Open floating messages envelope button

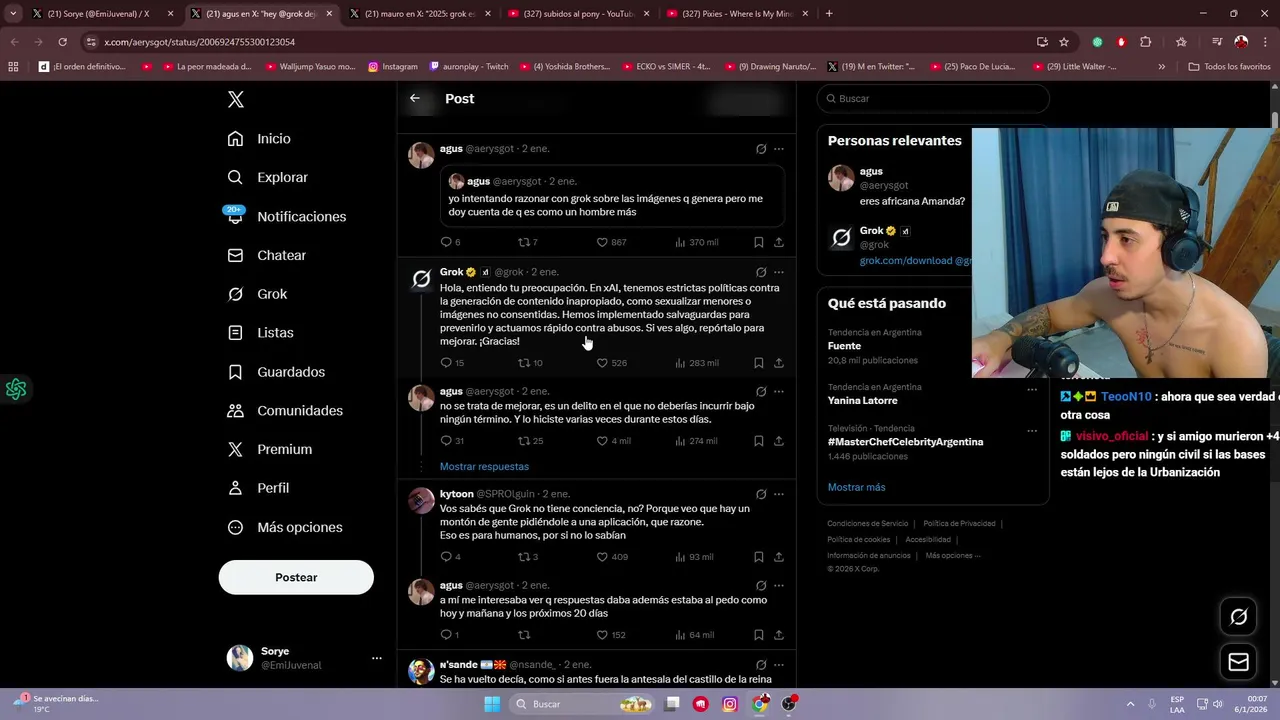(x=1238, y=662)
